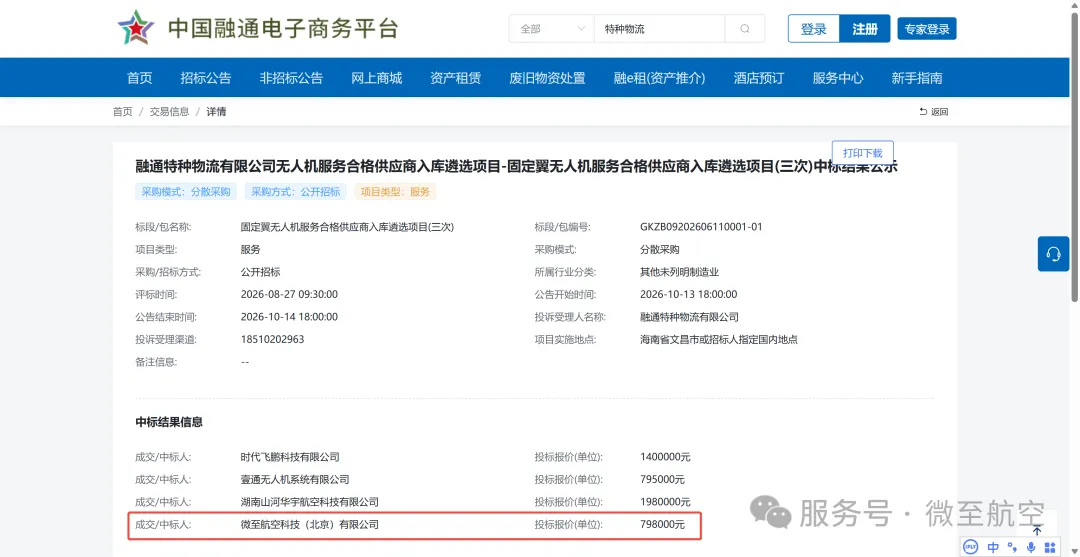Click the 登录 login button
Image resolution: width=1080 pixels, height=557 pixels.
pos(813,29)
